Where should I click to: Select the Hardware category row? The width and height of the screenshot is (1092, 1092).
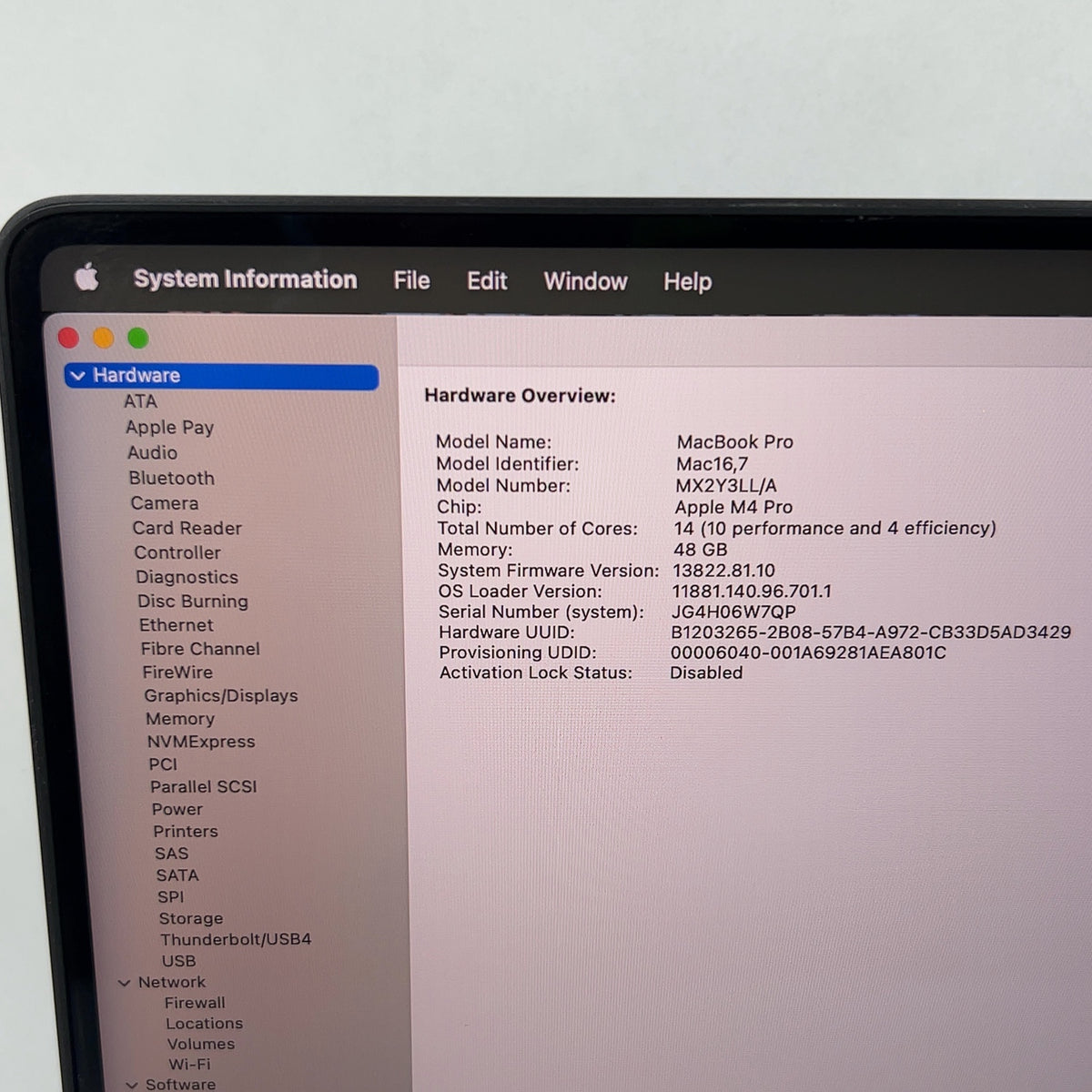pos(222,376)
